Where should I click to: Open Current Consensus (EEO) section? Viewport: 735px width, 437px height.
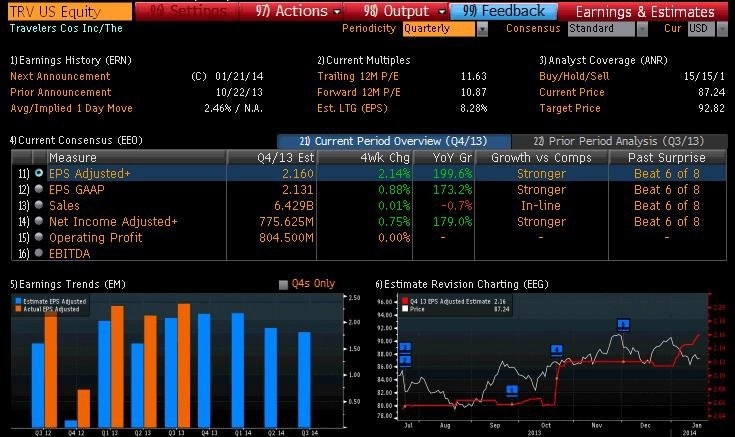76,140
